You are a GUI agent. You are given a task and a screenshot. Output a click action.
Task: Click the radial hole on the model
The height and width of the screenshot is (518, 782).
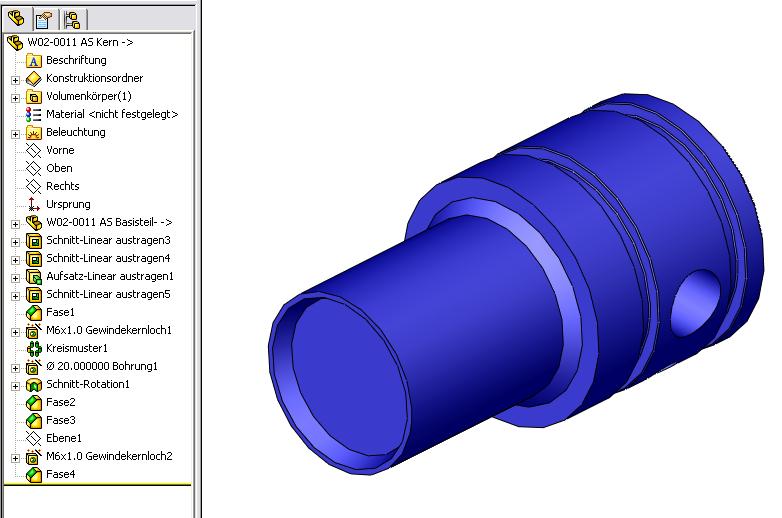pyautogui.click(x=696, y=303)
